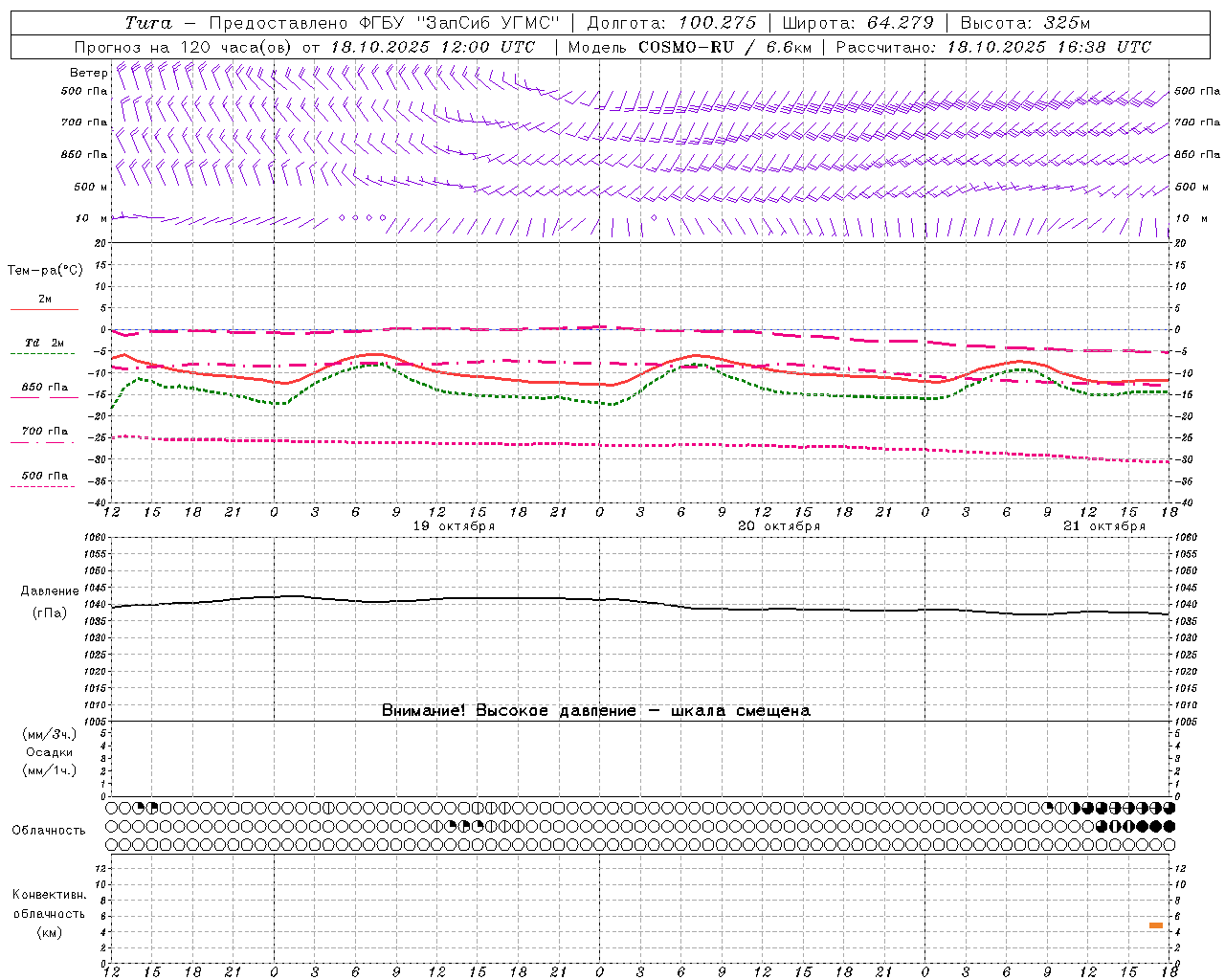Click the "2м" temperature legend entry
The width and height of the screenshot is (1225, 980).
(45, 300)
